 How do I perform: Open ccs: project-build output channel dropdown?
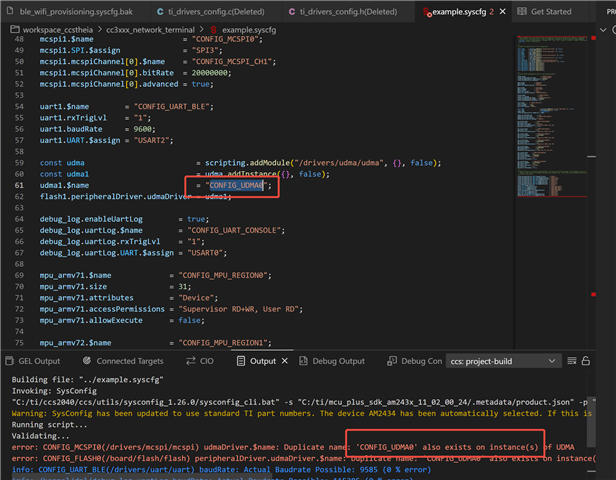pos(503,361)
